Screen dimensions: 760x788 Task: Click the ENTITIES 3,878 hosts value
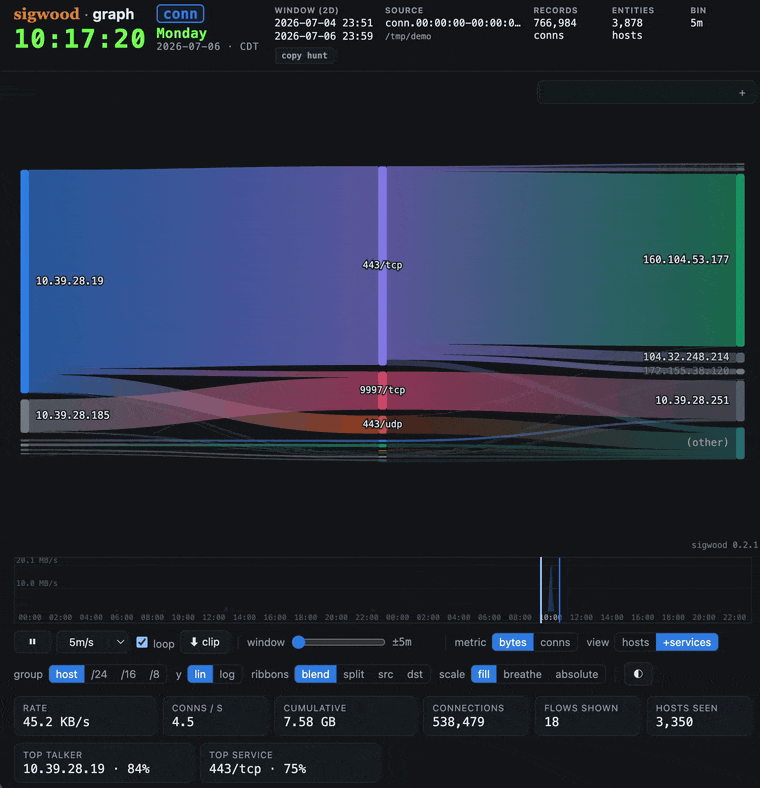pos(627,29)
